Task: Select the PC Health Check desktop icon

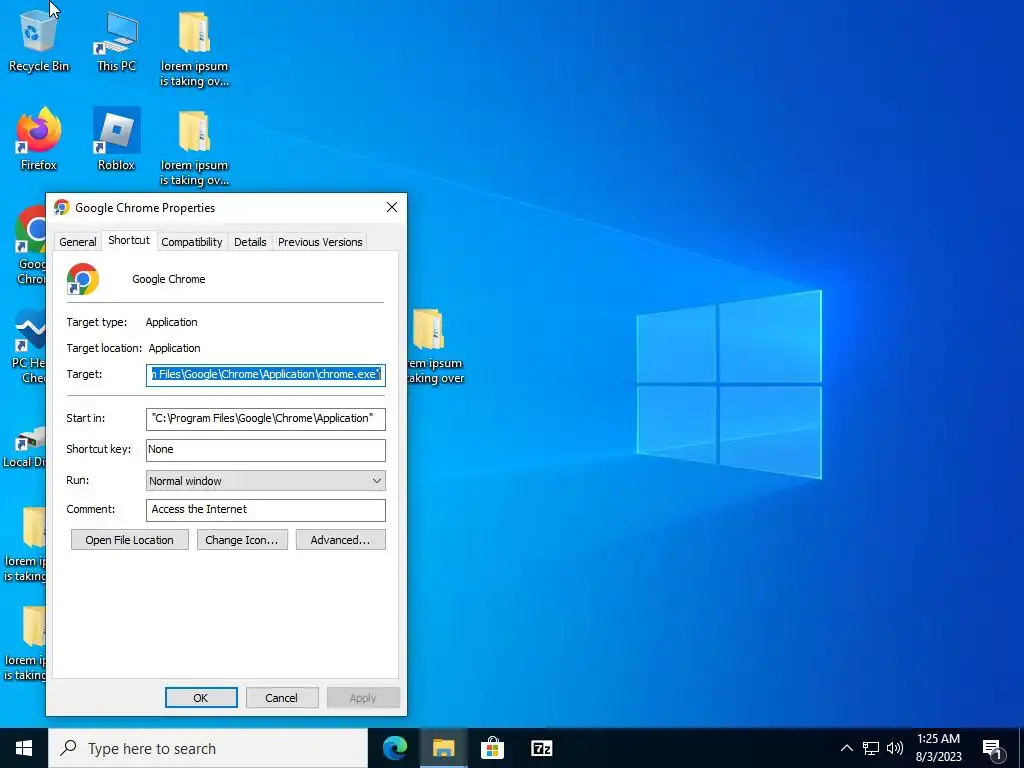Action: point(29,345)
